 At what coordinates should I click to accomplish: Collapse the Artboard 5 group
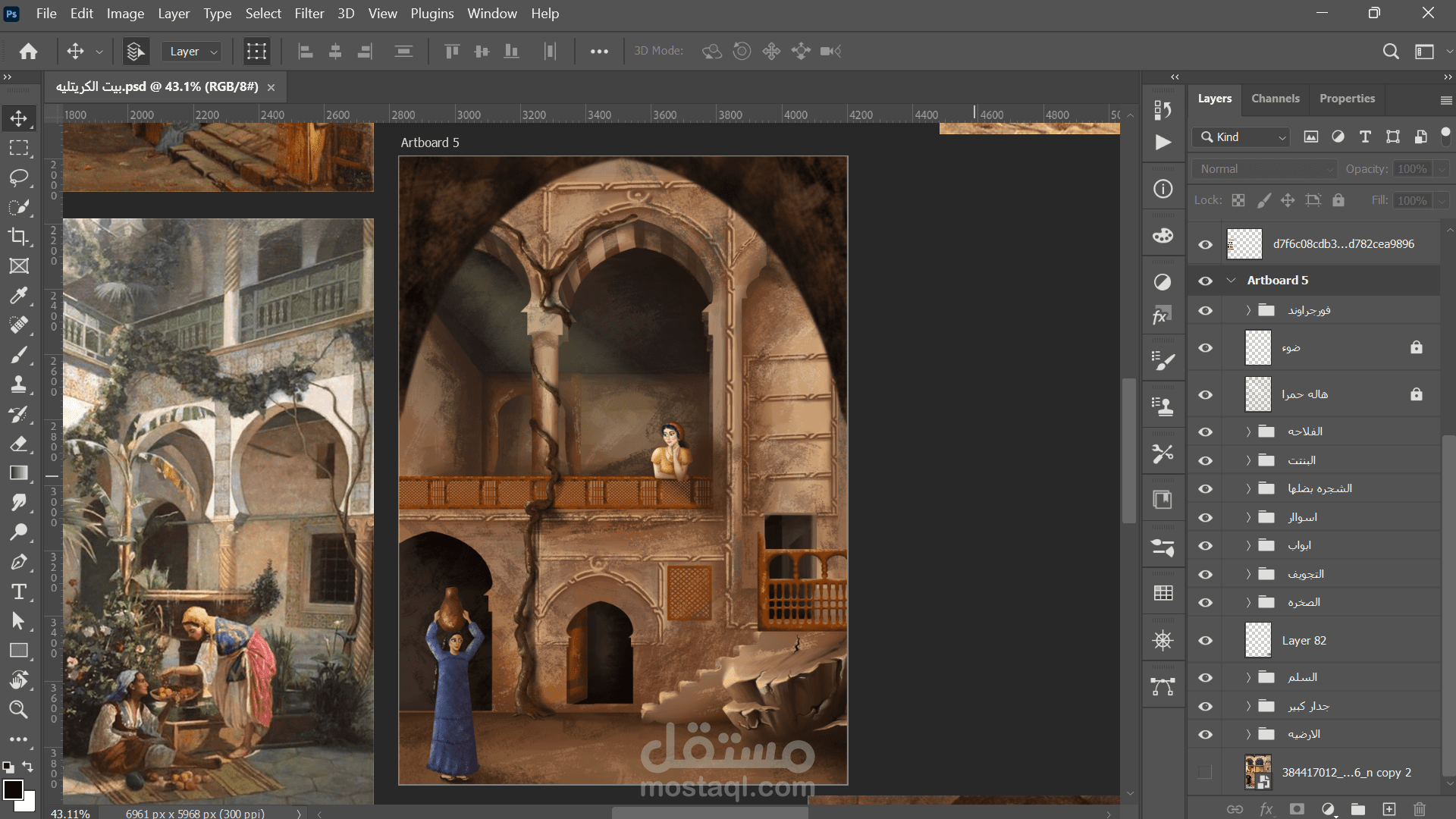[x=1231, y=281]
